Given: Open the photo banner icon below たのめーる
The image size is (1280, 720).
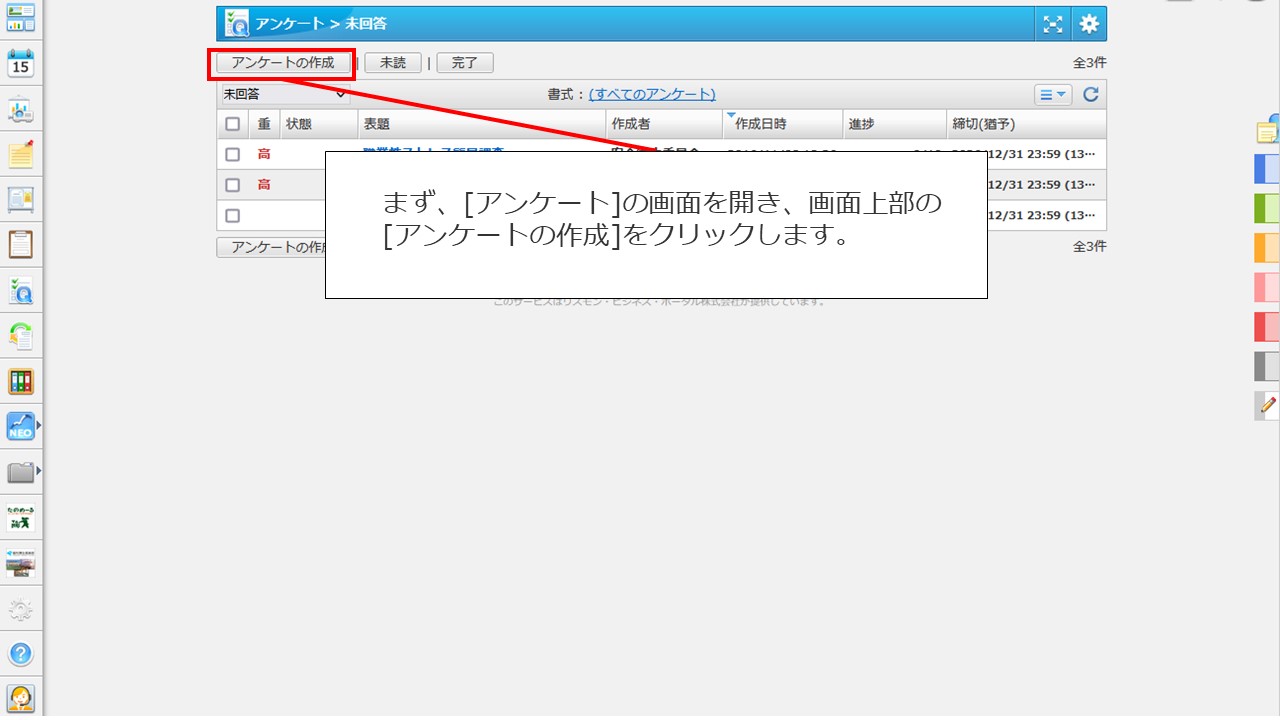Looking at the screenshot, I should click(x=21, y=563).
